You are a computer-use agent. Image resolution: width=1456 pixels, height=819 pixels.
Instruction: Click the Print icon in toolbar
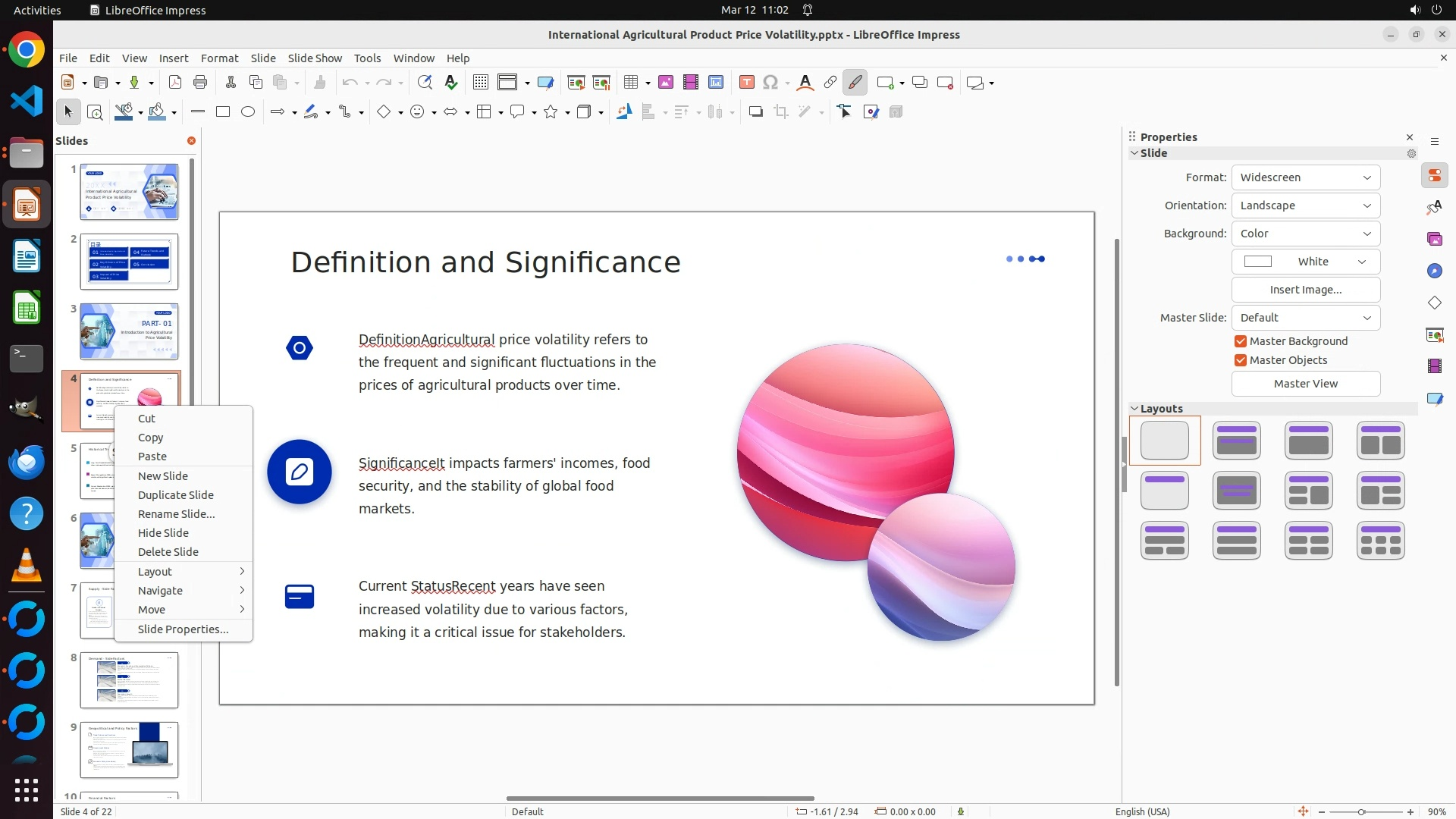[200, 83]
